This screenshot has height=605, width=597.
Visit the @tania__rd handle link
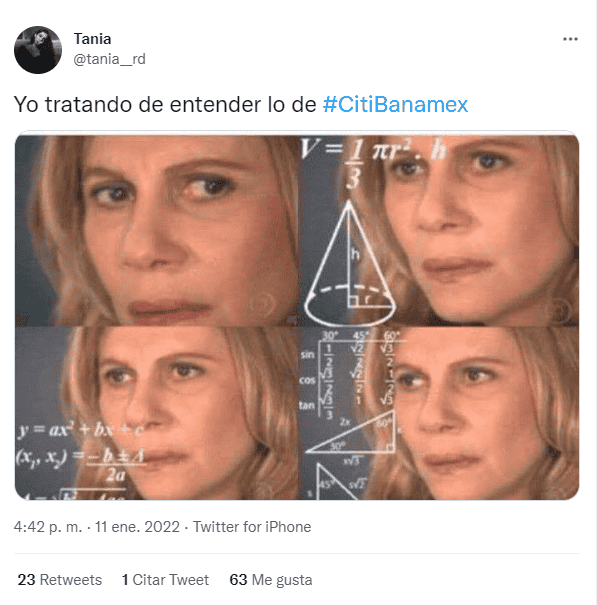(x=109, y=59)
